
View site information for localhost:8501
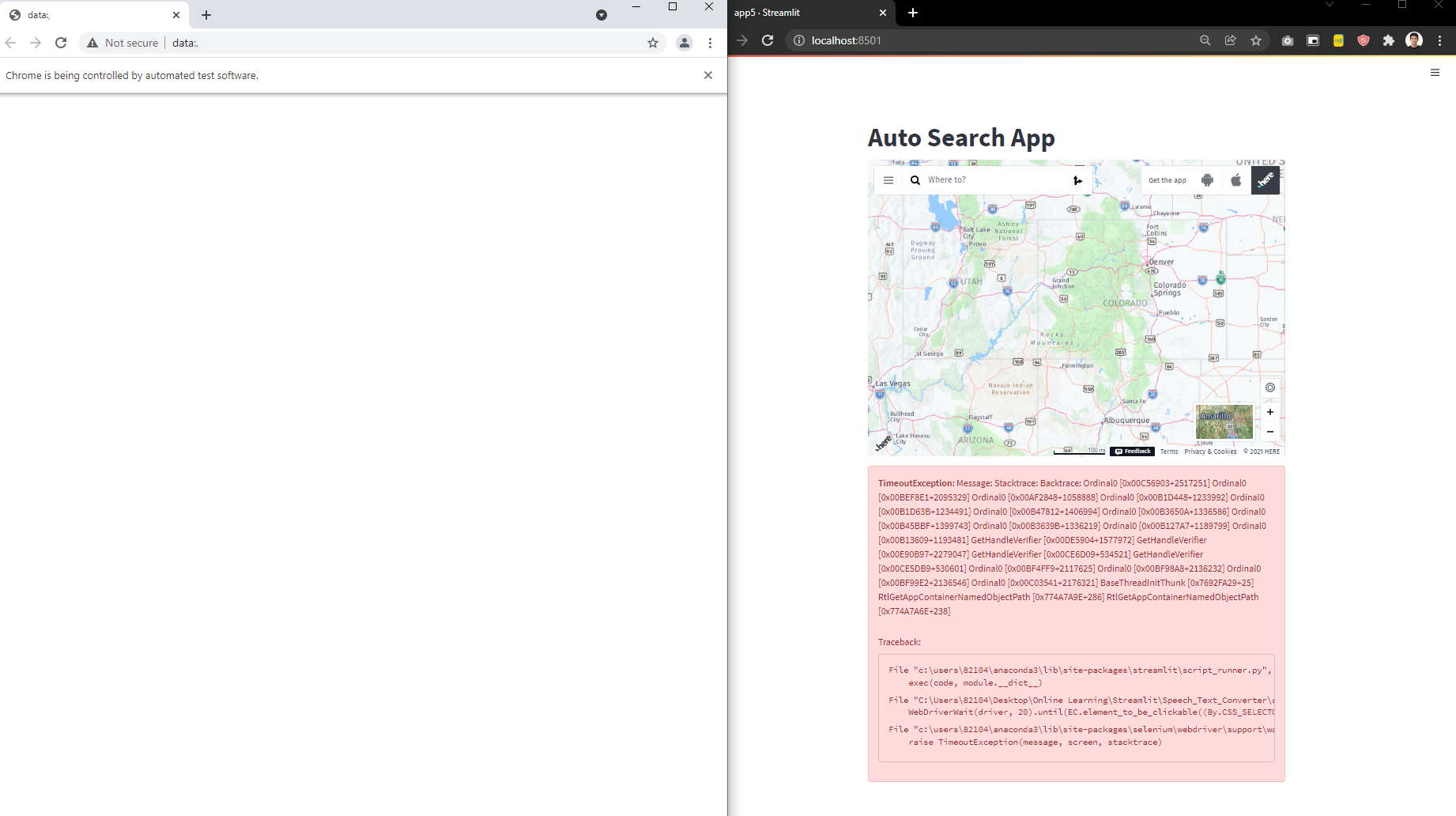tap(799, 40)
